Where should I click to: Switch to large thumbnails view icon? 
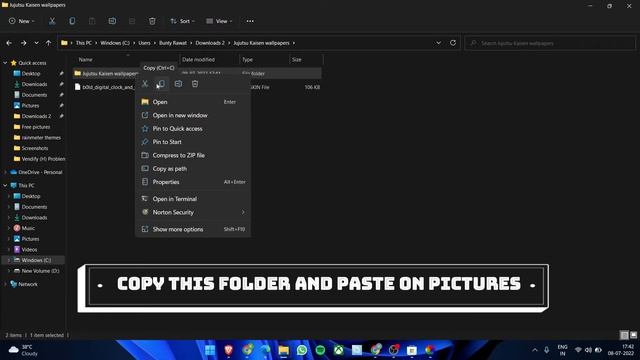pos(633,335)
